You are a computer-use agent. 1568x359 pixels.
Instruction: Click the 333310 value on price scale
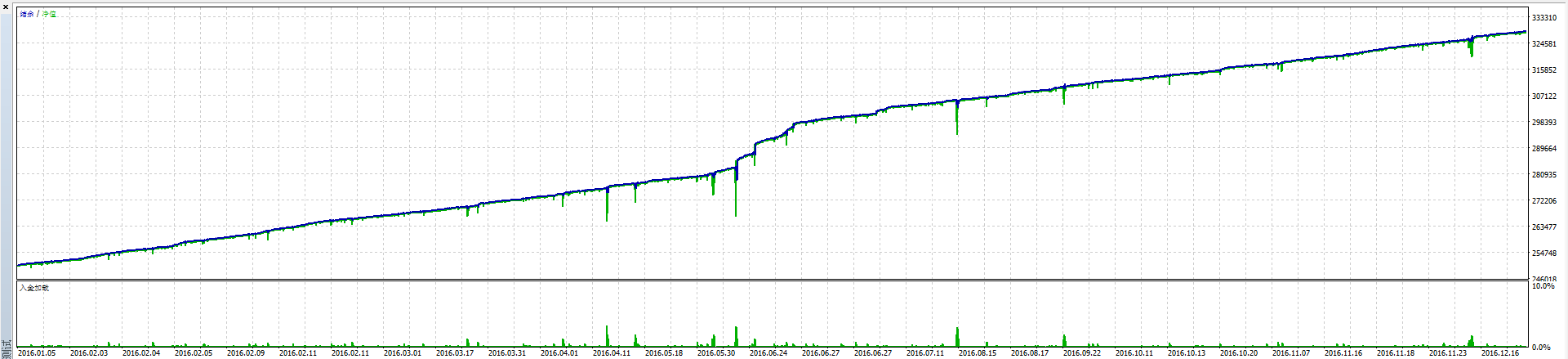(1543, 18)
